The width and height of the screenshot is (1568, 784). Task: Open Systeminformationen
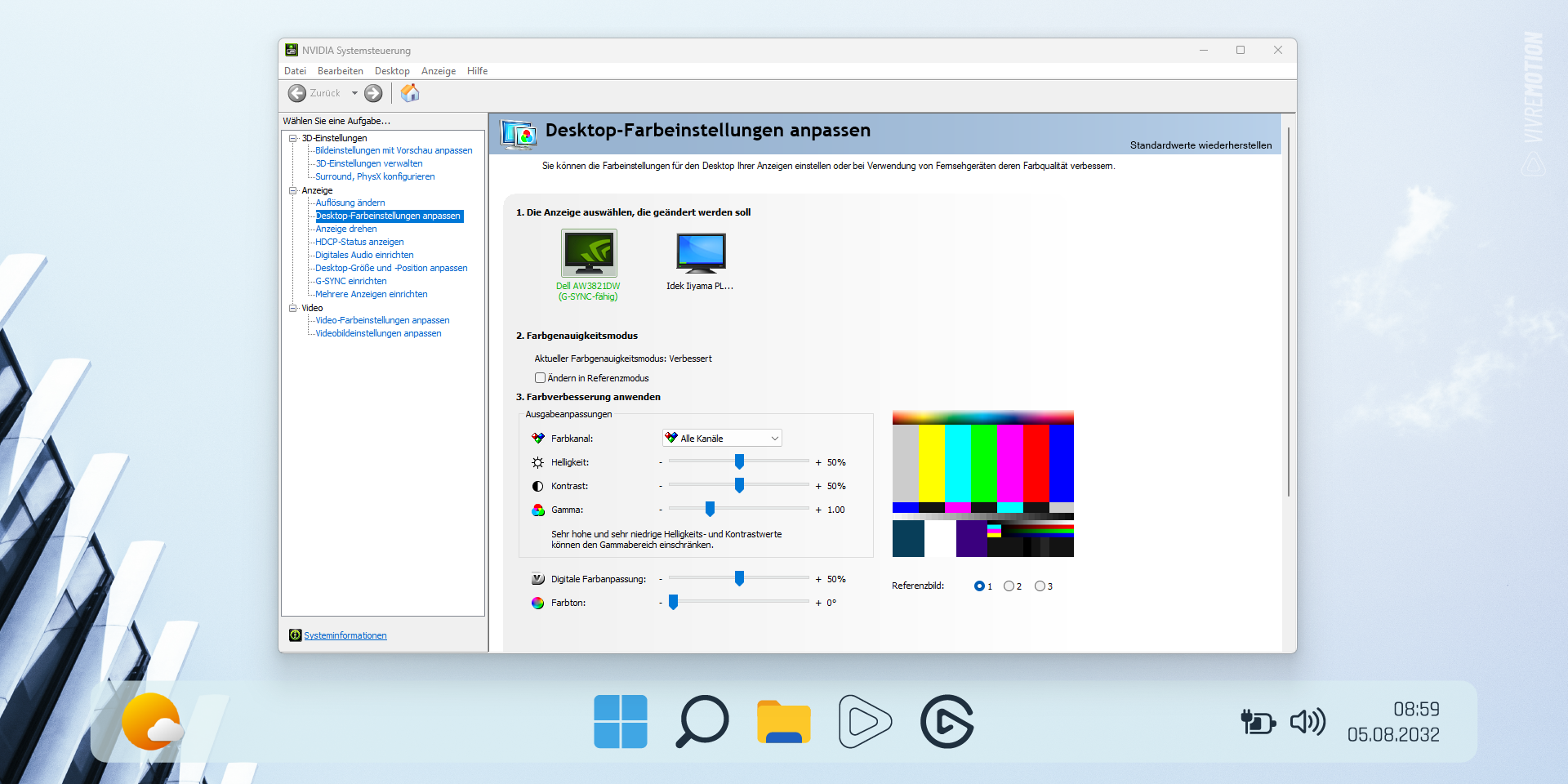coord(344,635)
